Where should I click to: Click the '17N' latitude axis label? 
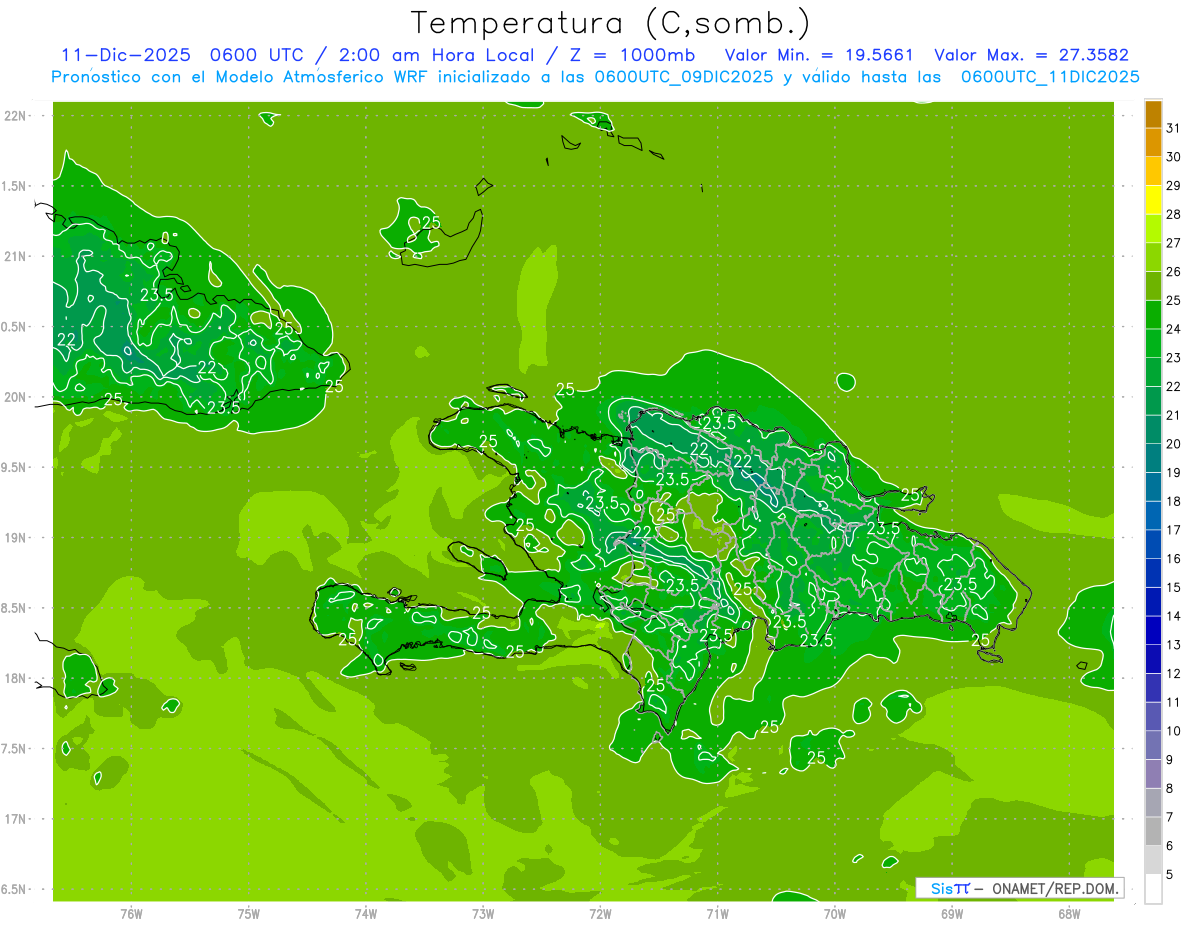point(16,819)
